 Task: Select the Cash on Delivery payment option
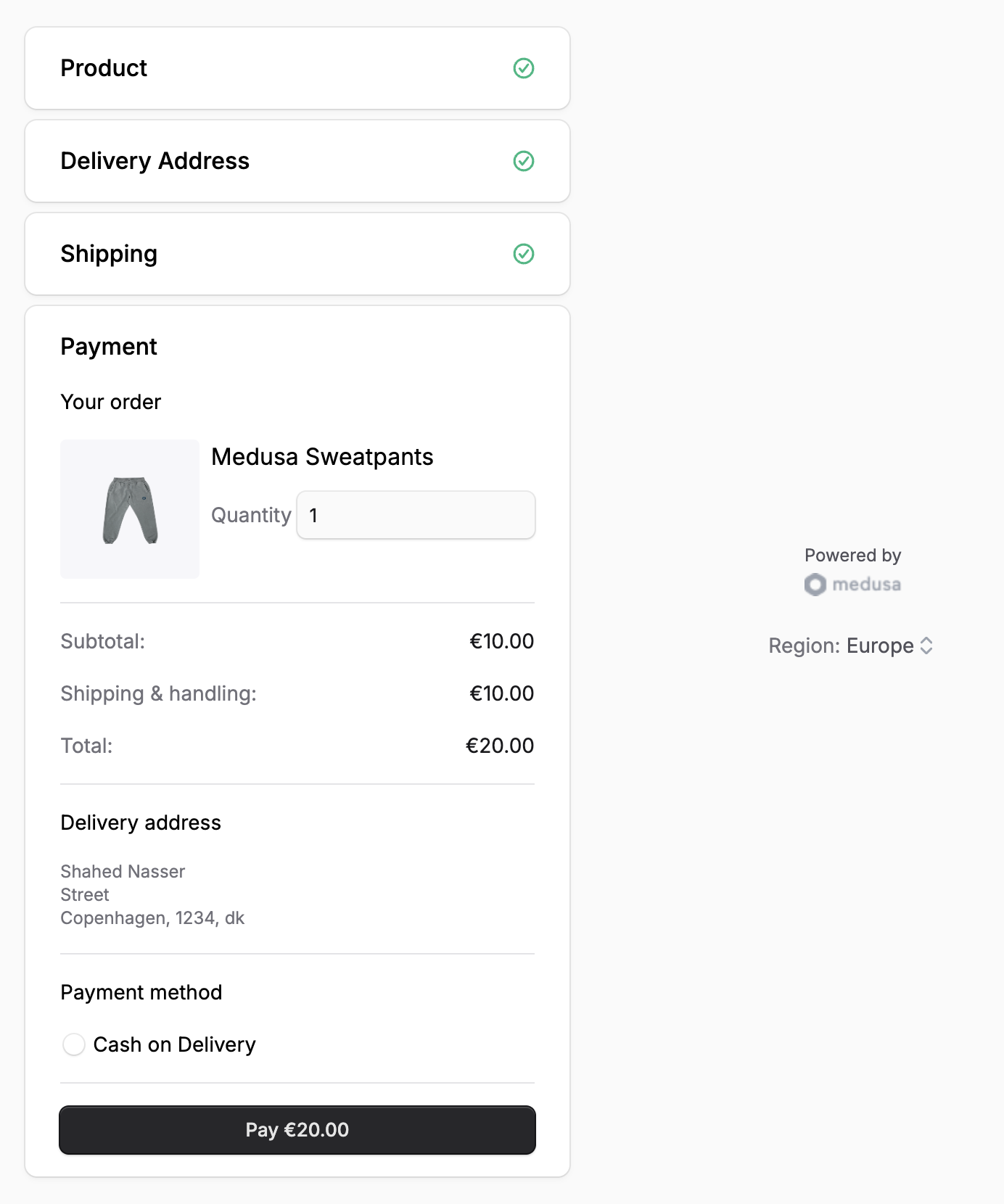[73, 1044]
